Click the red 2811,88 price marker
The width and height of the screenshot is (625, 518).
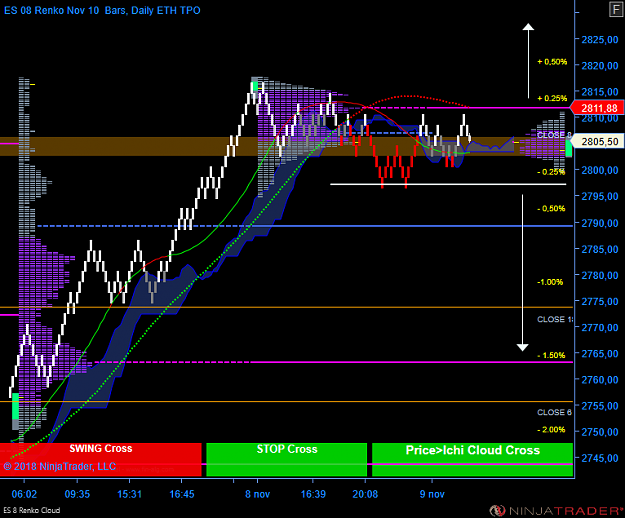[596, 108]
